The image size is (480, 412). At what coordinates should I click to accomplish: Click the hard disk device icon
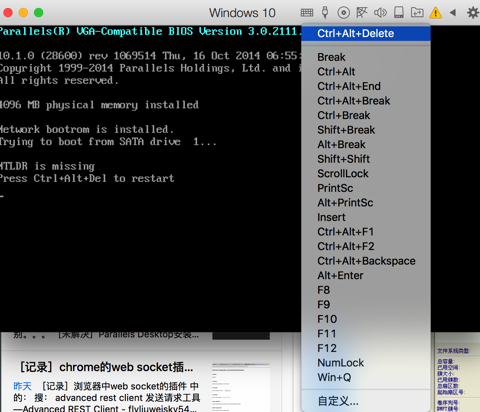tap(399, 13)
